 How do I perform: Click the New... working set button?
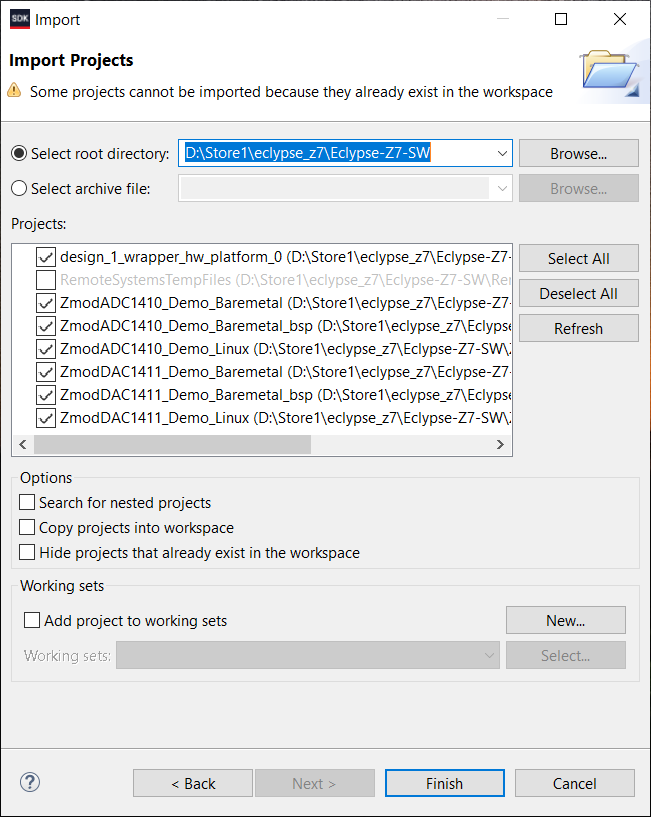(566, 620)
